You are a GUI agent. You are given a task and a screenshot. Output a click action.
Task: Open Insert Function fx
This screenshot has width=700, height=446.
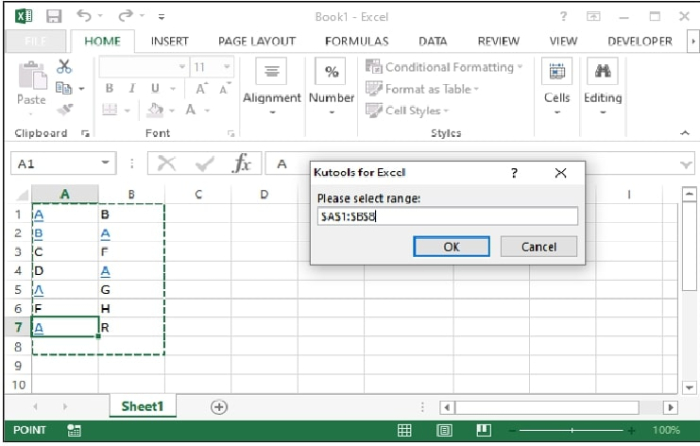242,163
